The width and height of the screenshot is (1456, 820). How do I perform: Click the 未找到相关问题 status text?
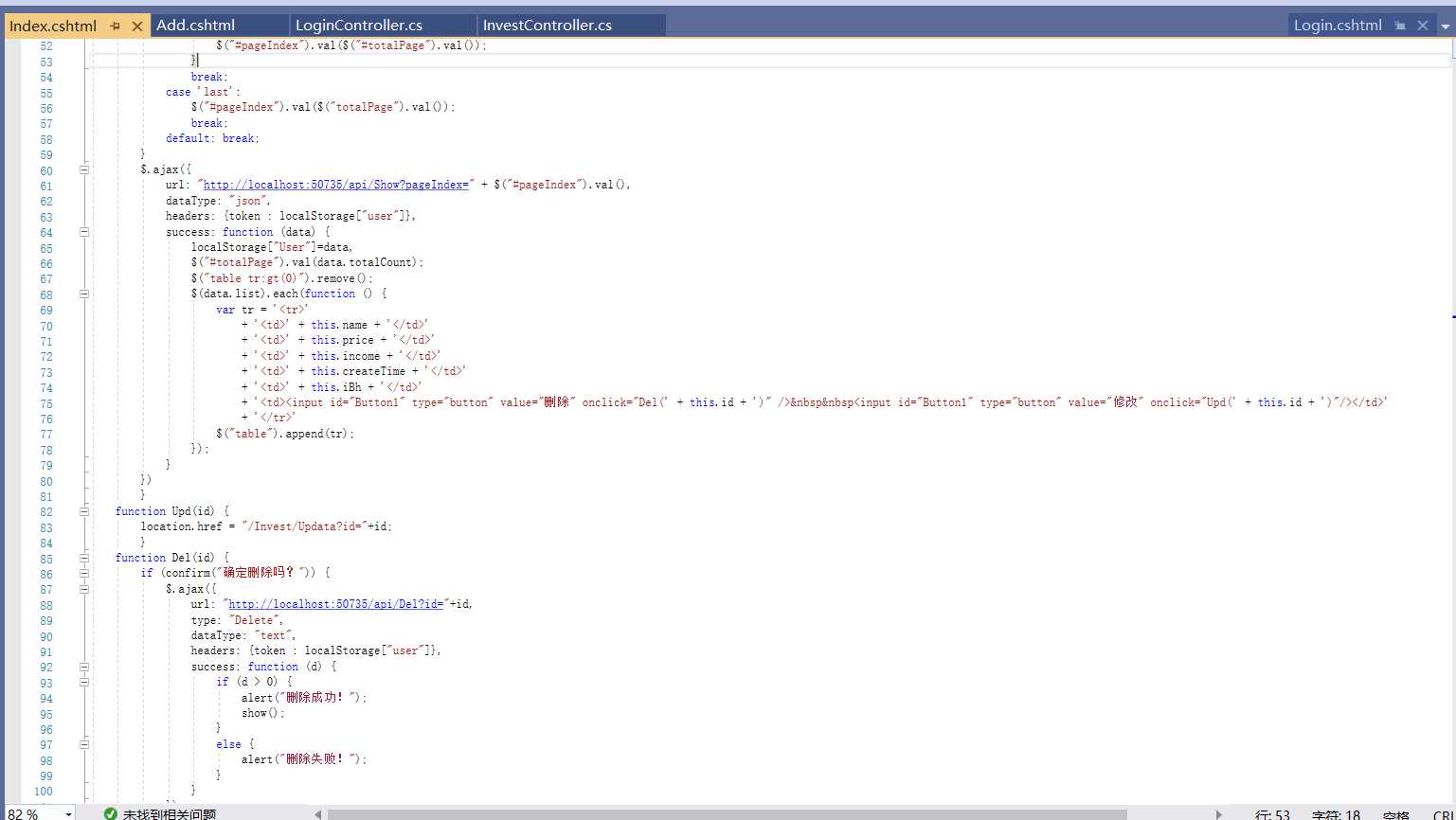[x=170, y=814]
